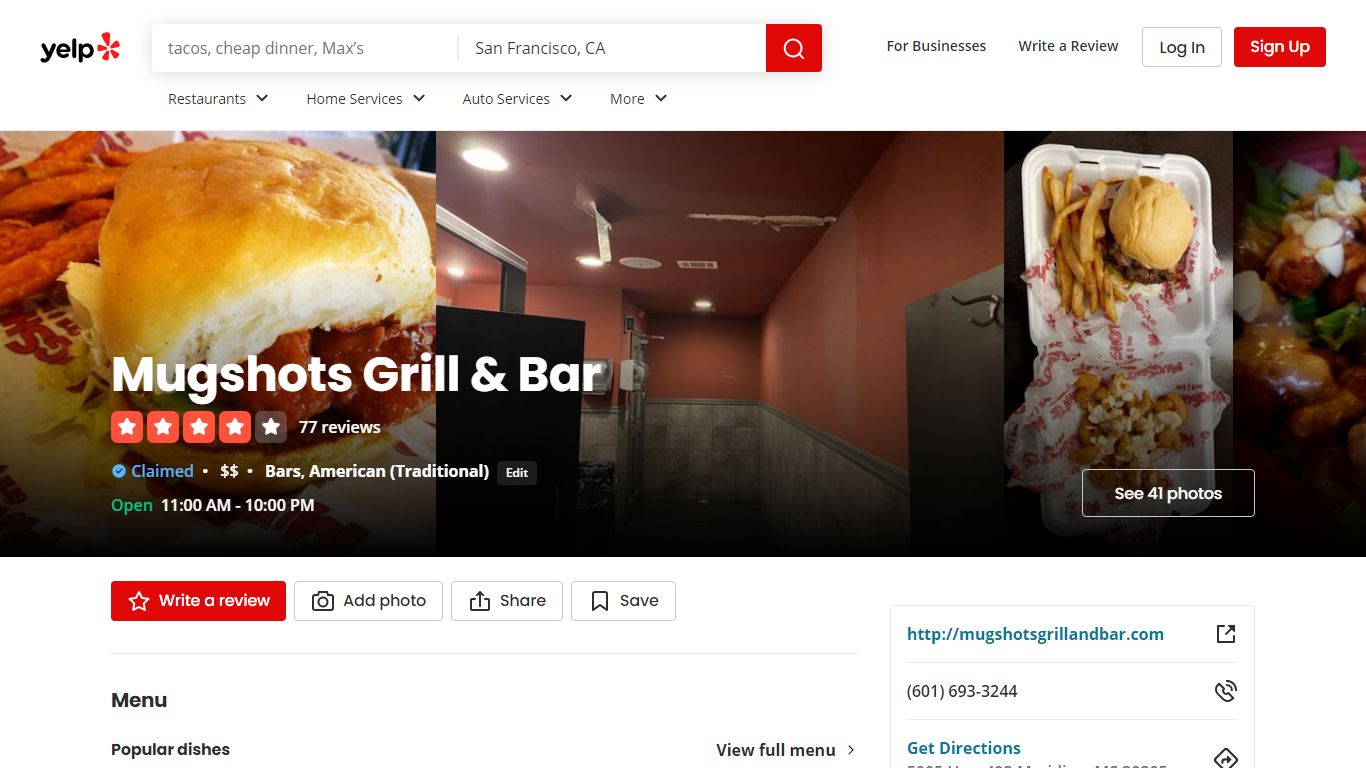Open the takeout burger and fries photo
Viewport: 1366px width, 768px height.
[x=1118, y=343]
